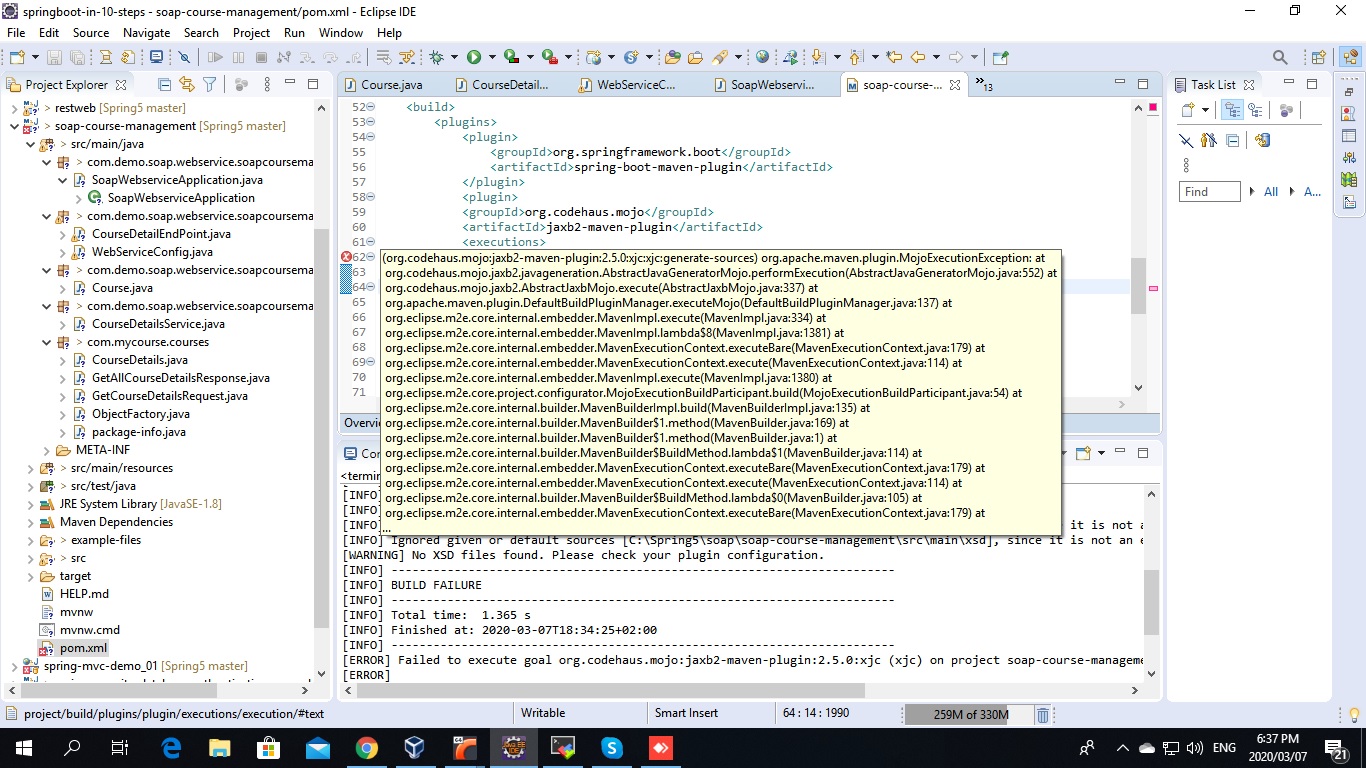Open the Navigate menu

(146, 32)
